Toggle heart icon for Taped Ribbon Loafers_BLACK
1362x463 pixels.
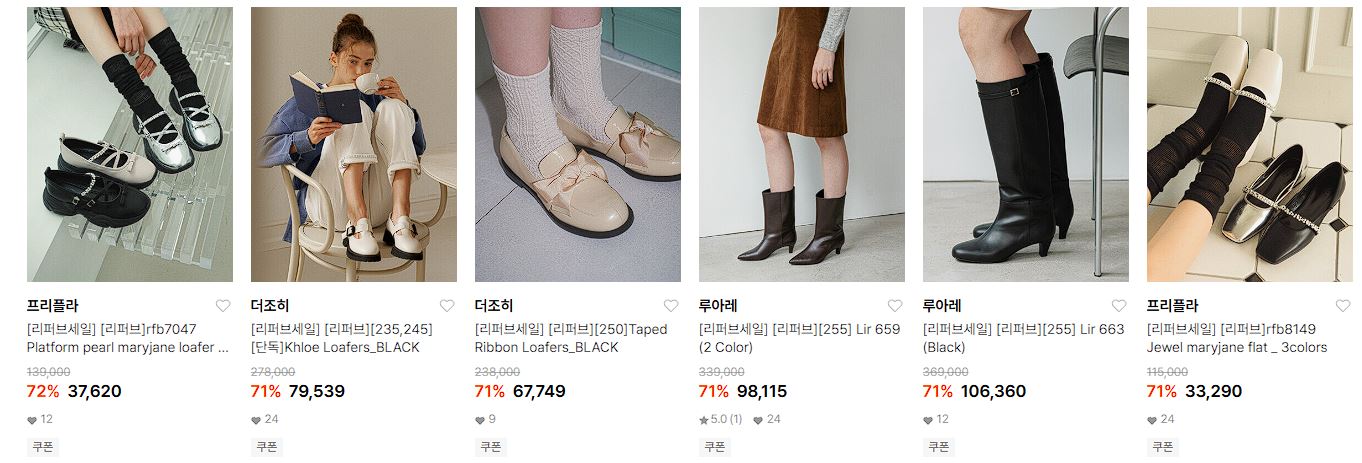(x=671, y=306)
